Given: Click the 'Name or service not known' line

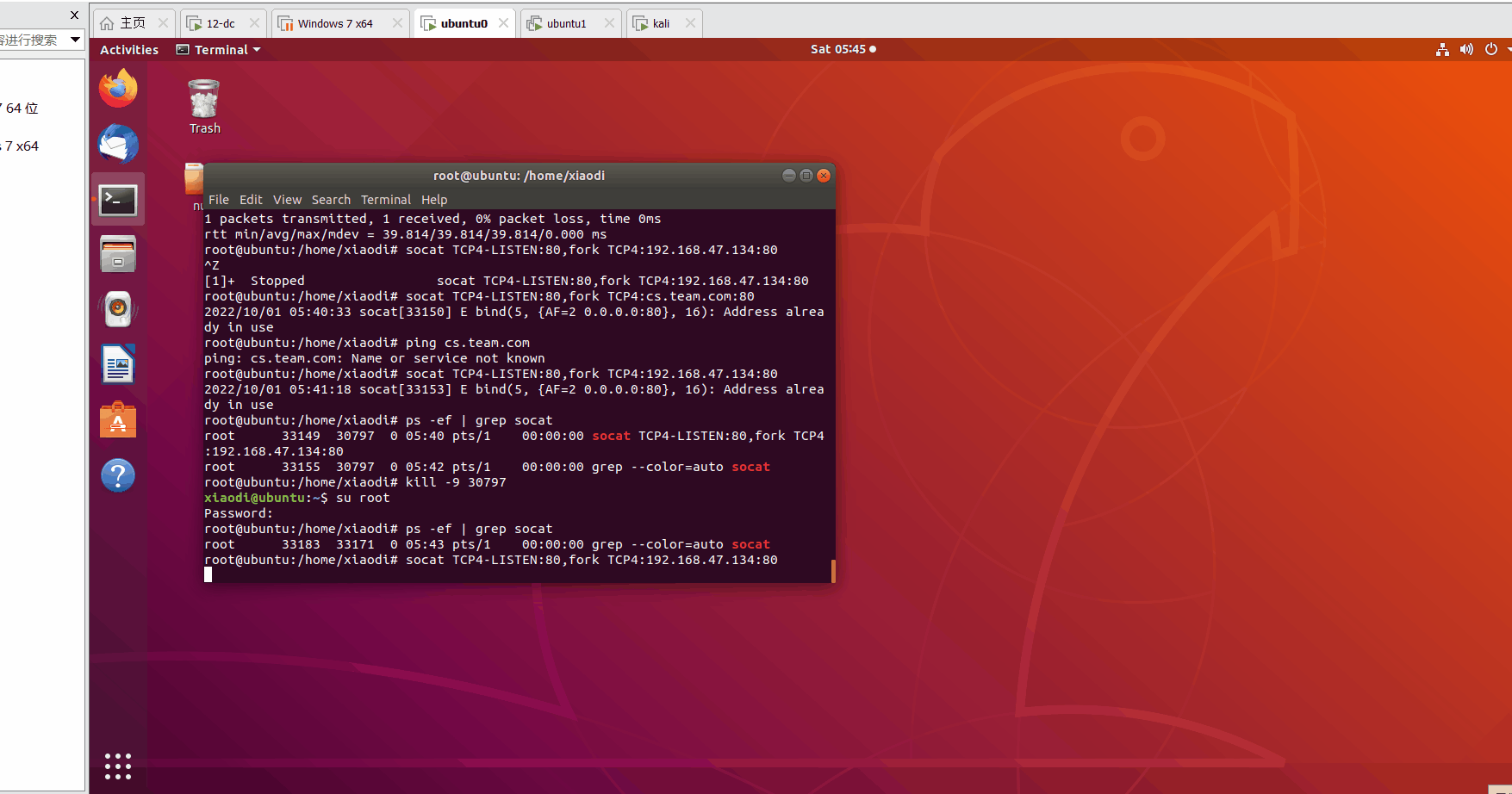Looking at the screenshot, I should [x=375, y=358].
